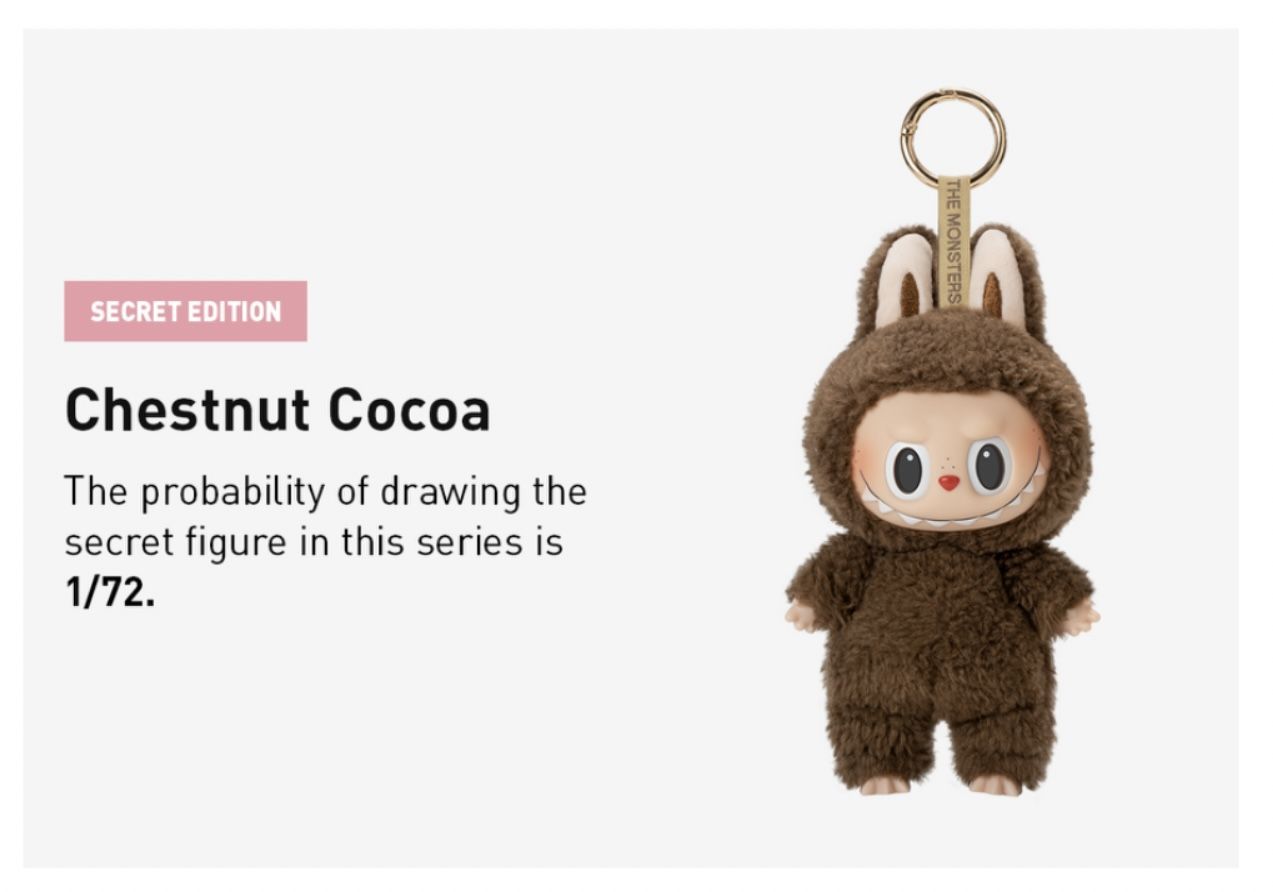Image resolution: width=1273 pixels, height=892 pixels.
Task: Click the doll's left foot
Action: (x=885, y=785)
